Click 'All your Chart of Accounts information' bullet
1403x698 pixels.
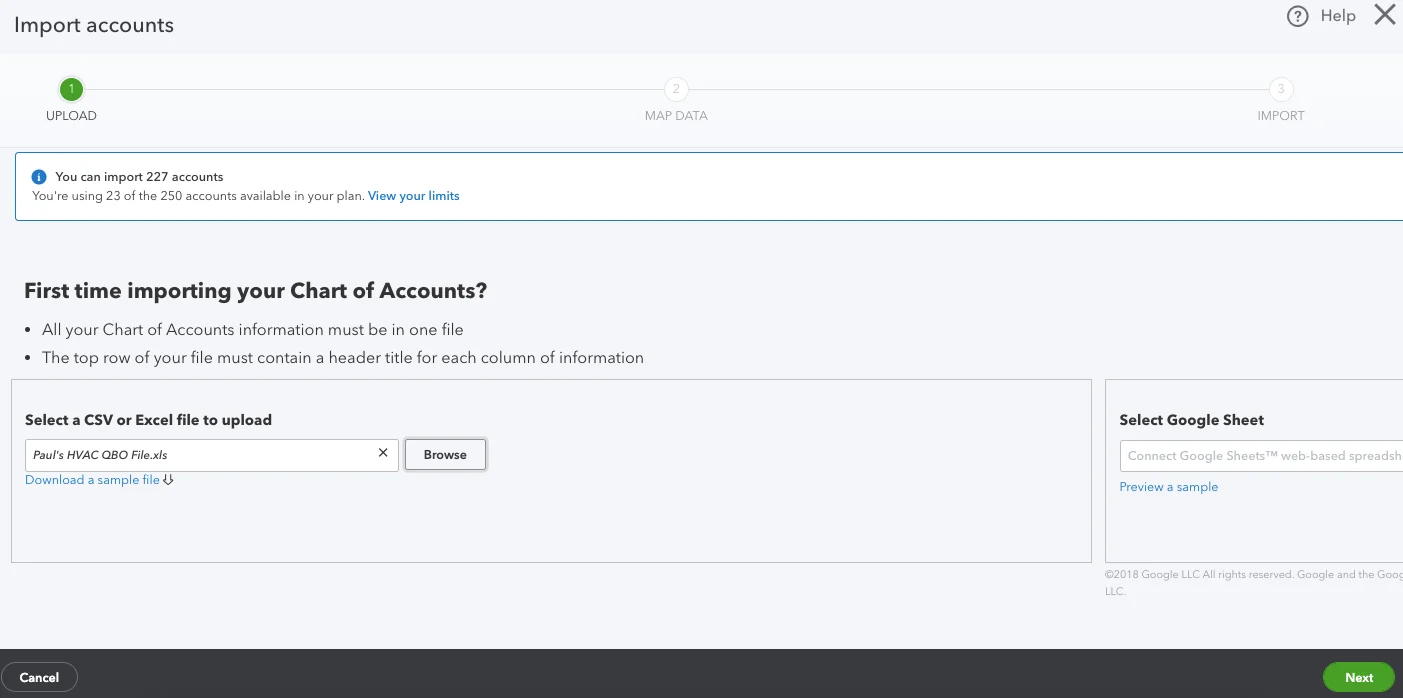point(253,330)
